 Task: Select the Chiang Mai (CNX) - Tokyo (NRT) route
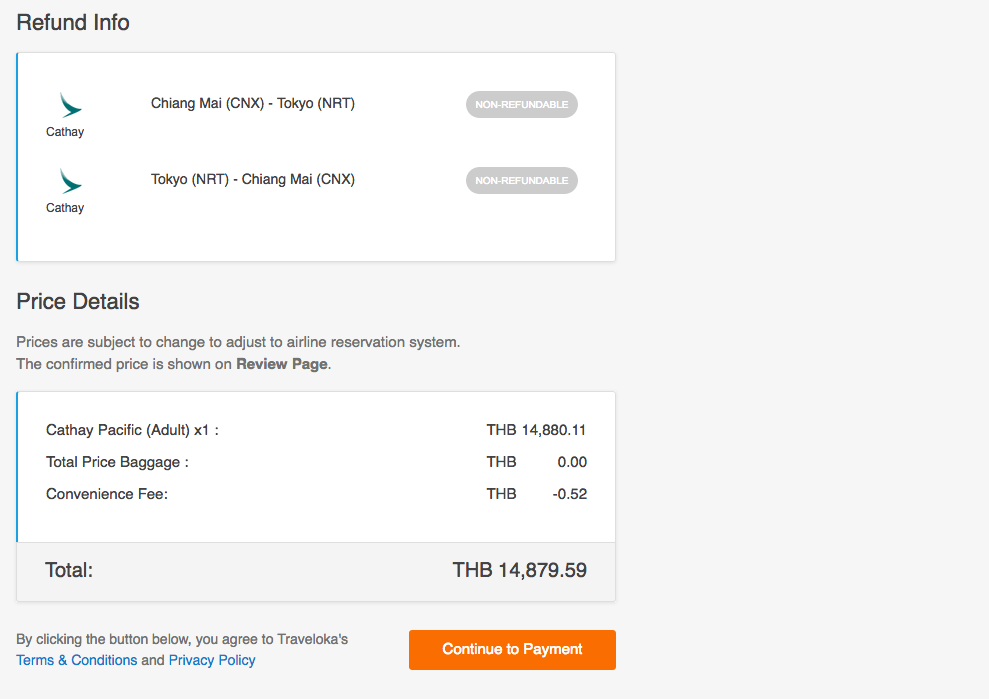pos(252,103)
